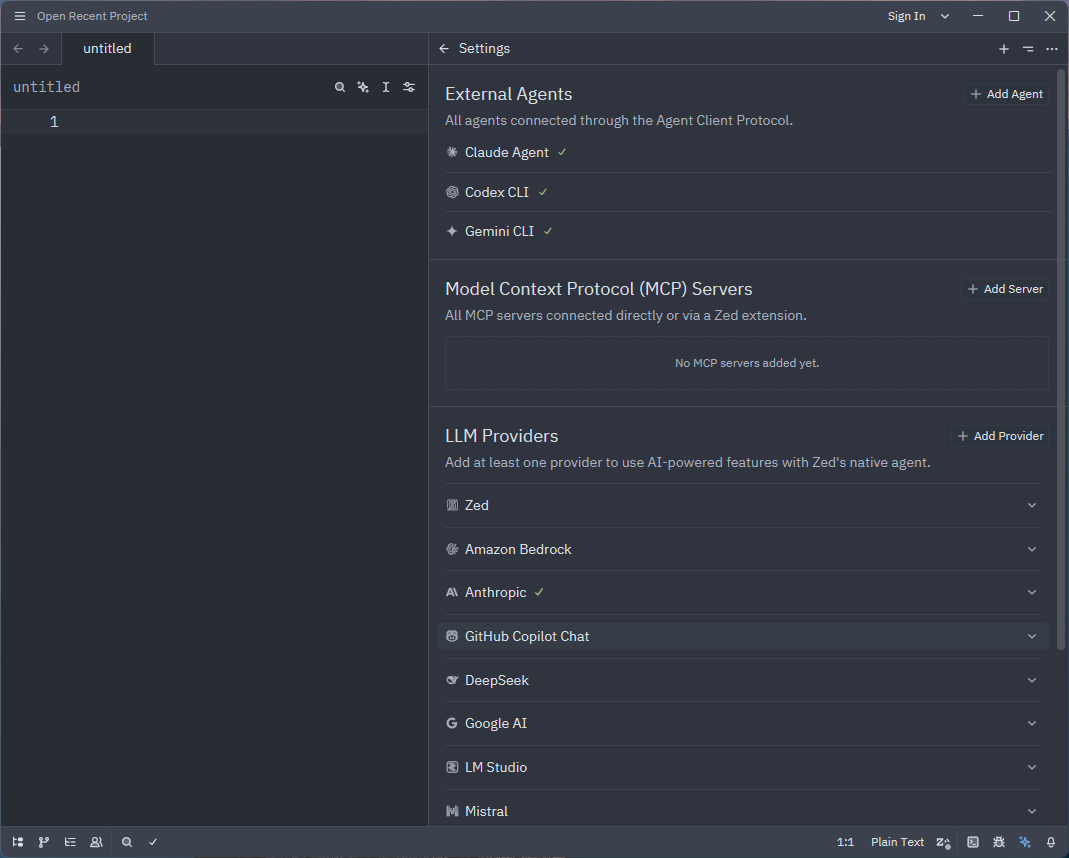Open the main hamburger menu
This screenshot has height=858, width=1069.
click(x=20, y=16)
